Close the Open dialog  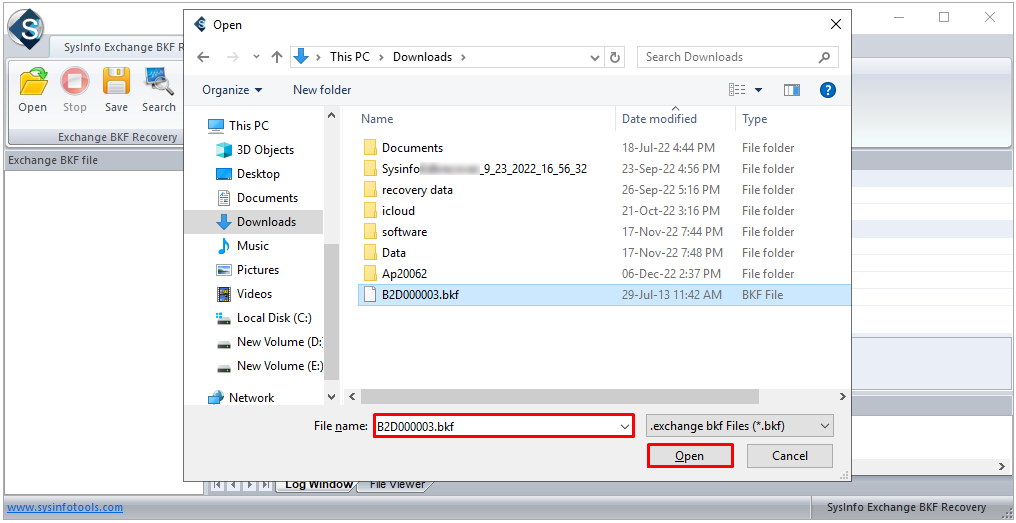(836, 25)
